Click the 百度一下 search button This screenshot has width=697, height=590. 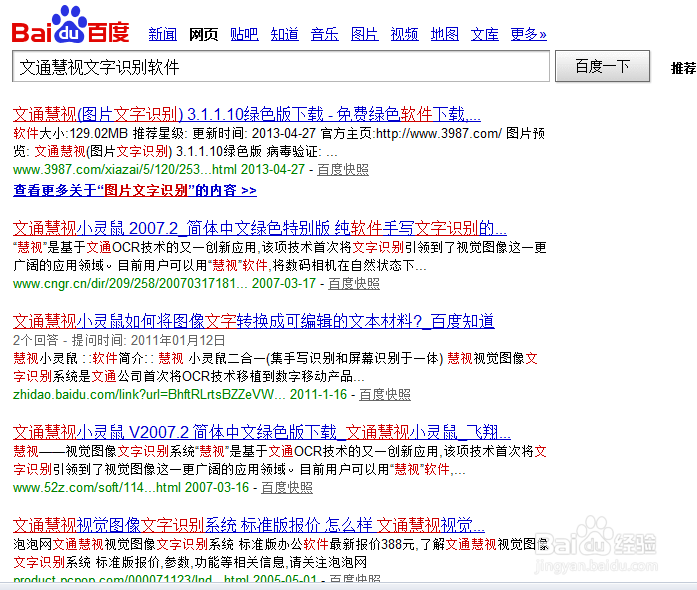[602, 66]
